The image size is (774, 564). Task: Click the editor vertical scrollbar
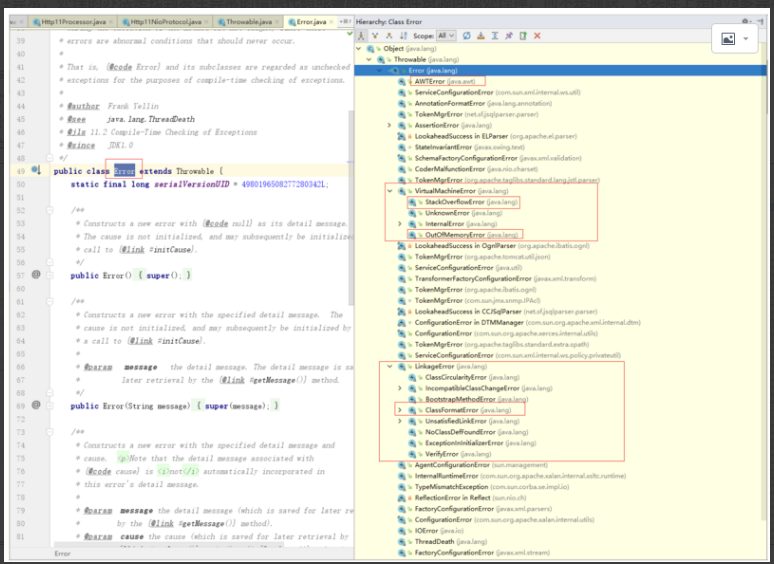coord(351,207)
